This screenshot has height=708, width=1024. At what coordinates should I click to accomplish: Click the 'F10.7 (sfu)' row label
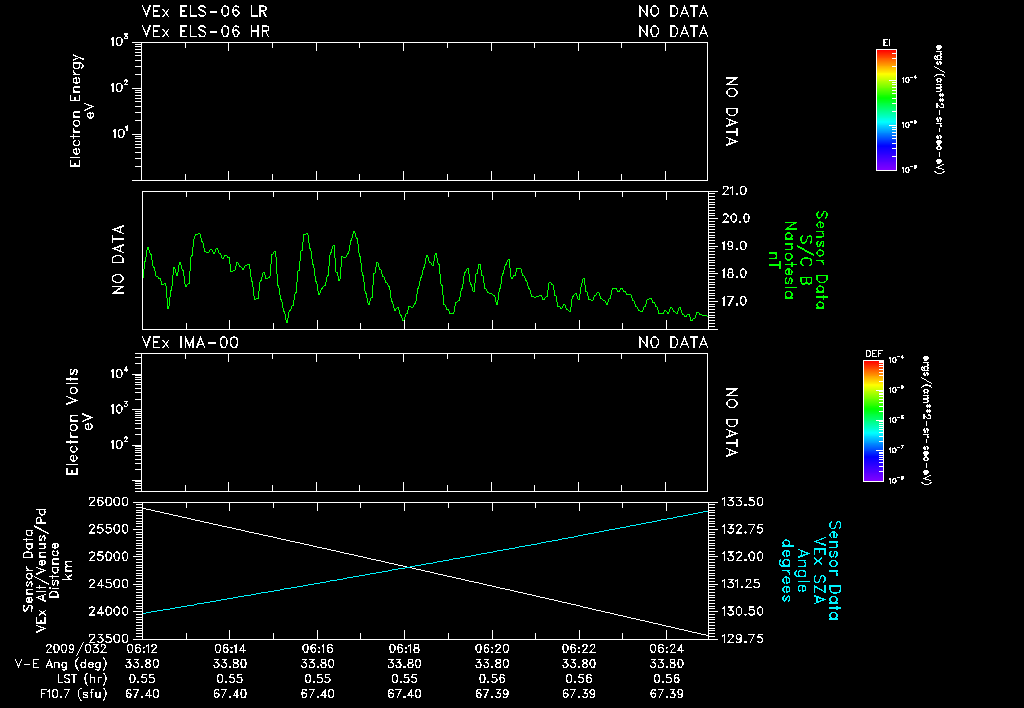pyautogui.click(x=73, y=694)
